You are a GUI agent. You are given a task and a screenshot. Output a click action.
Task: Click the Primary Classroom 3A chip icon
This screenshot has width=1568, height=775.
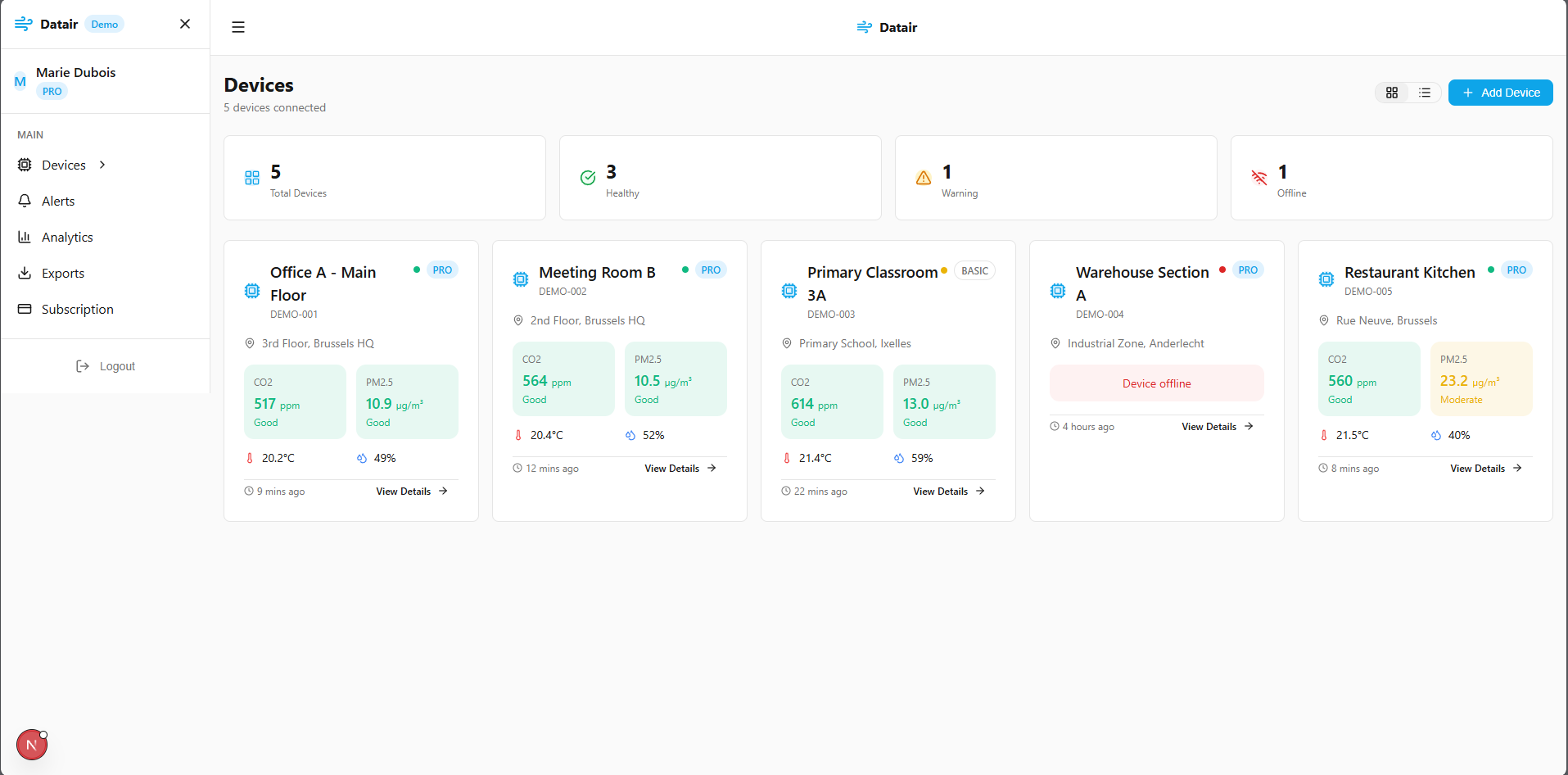[789, 291]
